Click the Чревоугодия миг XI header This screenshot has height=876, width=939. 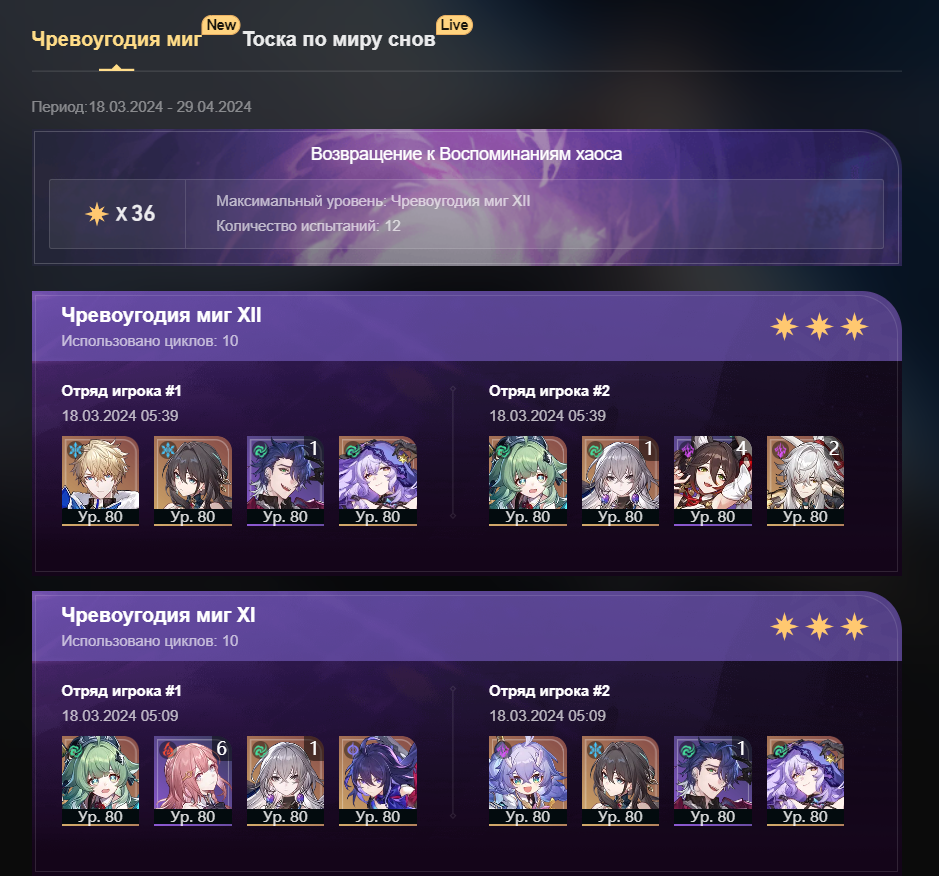click(159, 615)
